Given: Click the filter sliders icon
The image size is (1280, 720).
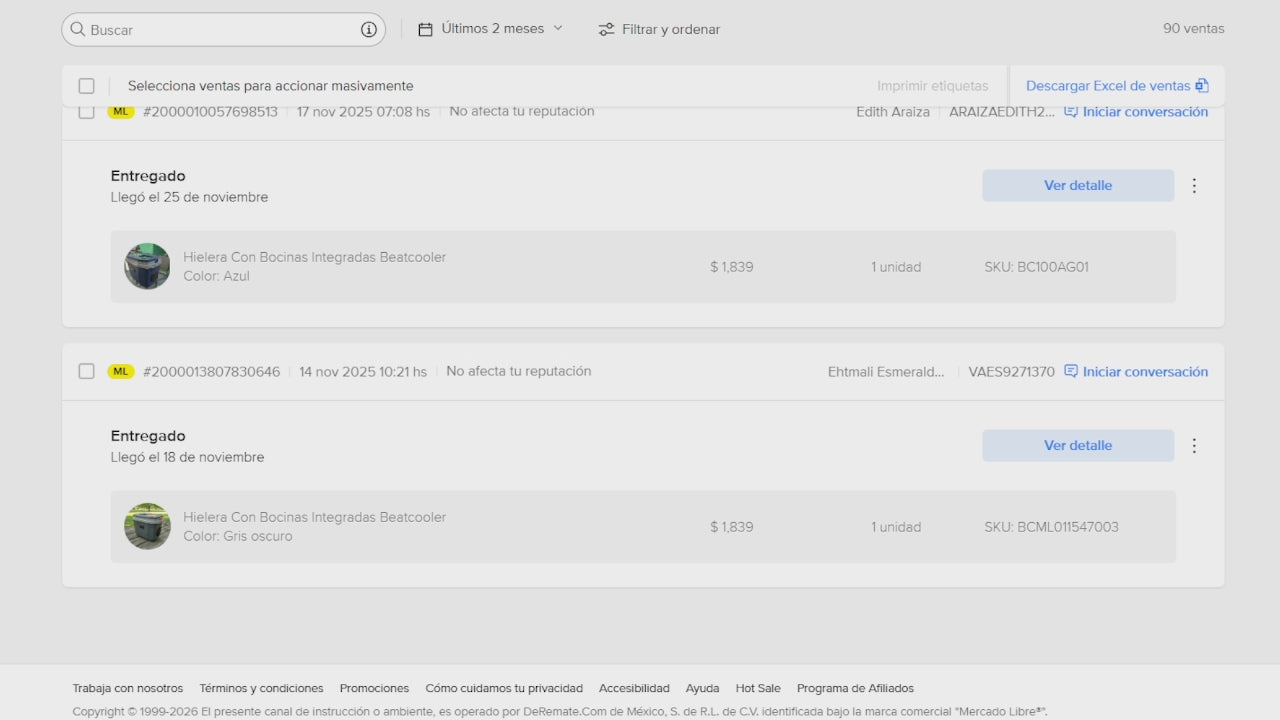Looking at the screenshot, I should (x=606, y=30).
